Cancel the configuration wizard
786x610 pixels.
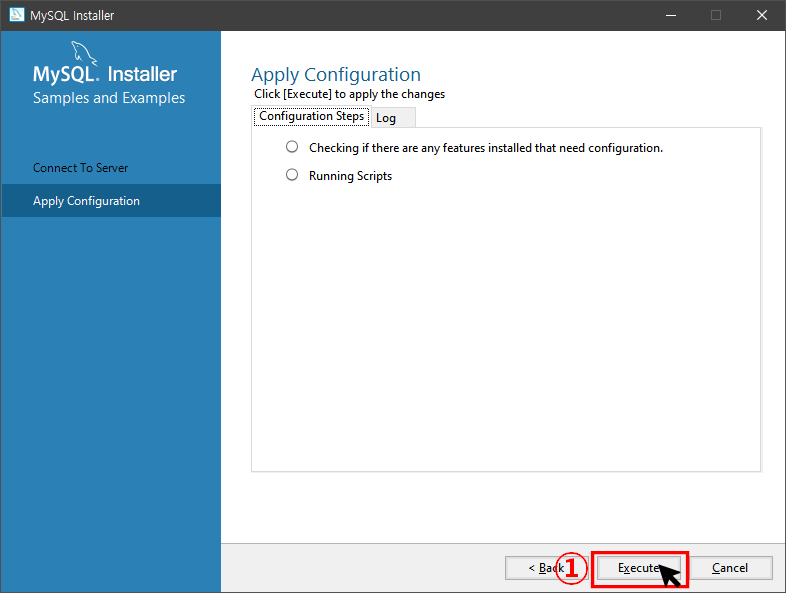point(730,568)
